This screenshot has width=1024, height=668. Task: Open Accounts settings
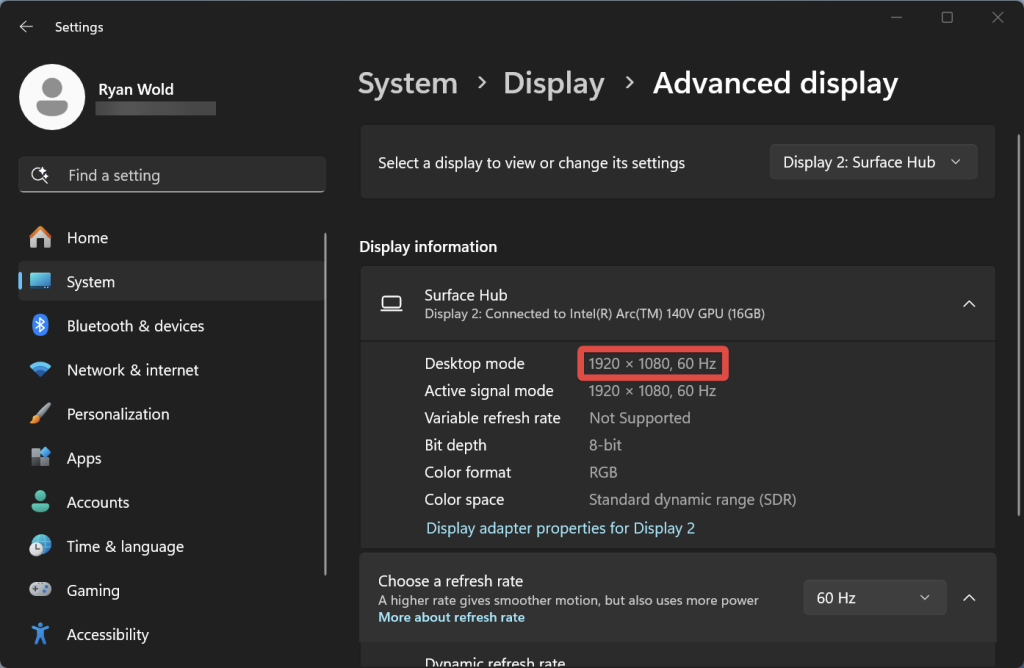(171, 501)
